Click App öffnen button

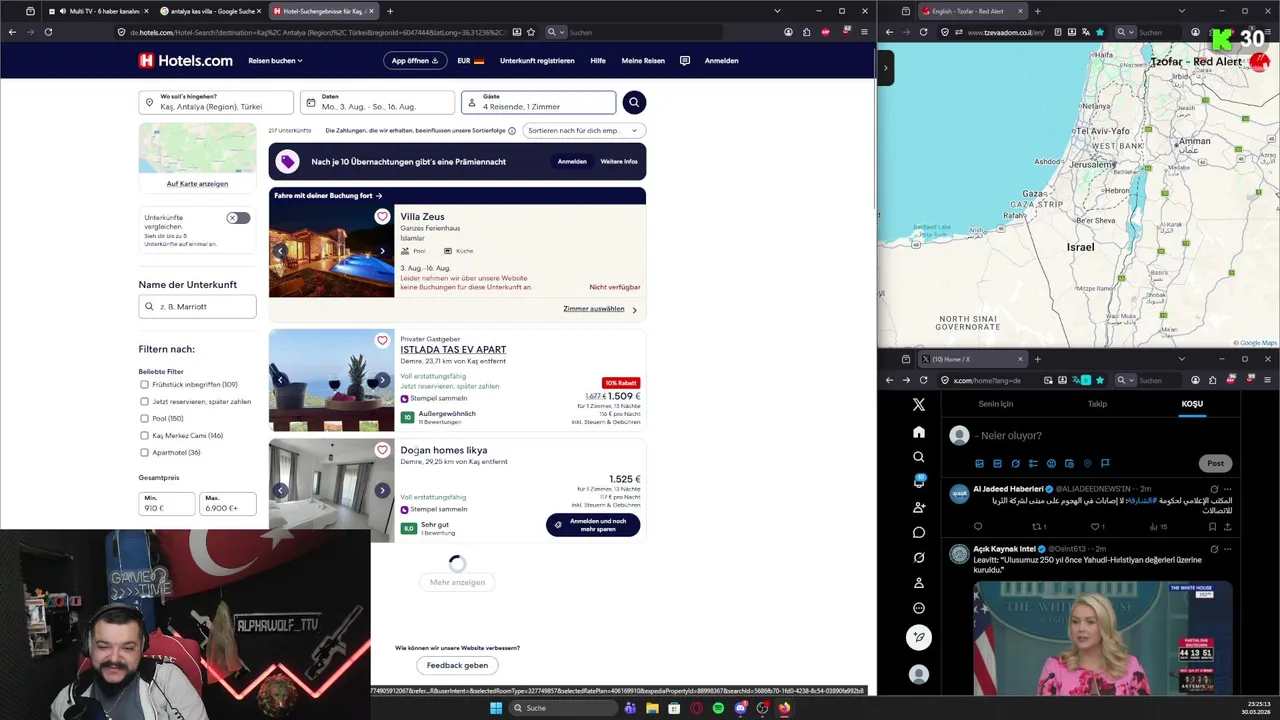[415, 60]
